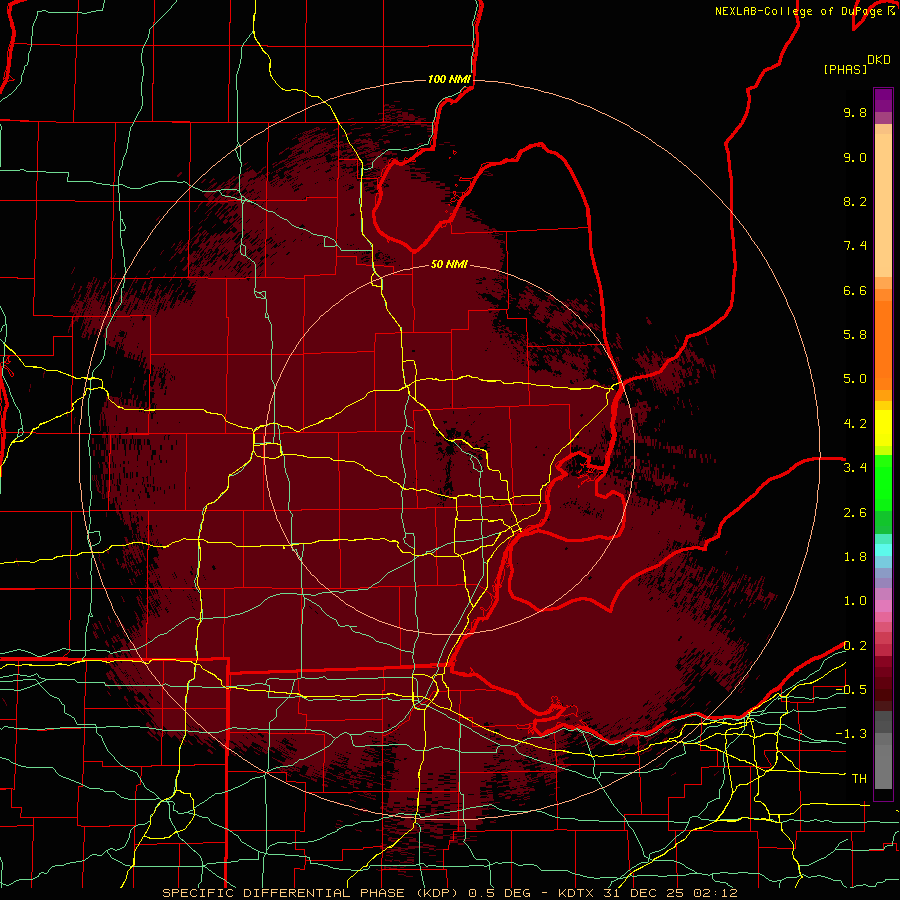Pick the bright green legend color band
900x900 pixels.
pyautogui.click(x=883, y=482)
